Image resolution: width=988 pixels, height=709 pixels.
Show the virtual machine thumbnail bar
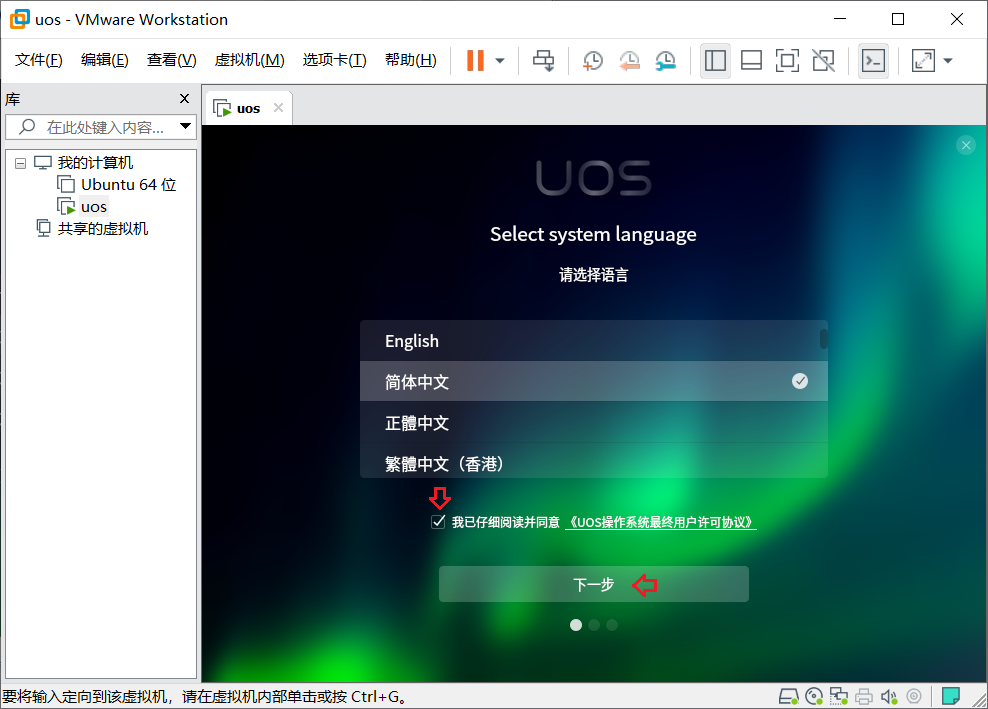(x=751, y=60)
